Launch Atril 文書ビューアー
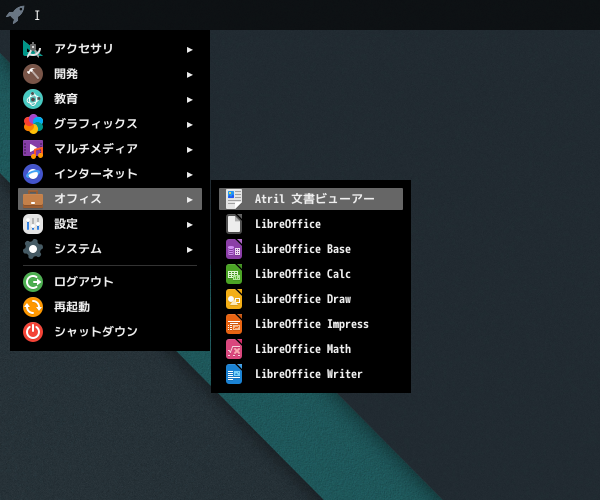 (x=311, y=199)
